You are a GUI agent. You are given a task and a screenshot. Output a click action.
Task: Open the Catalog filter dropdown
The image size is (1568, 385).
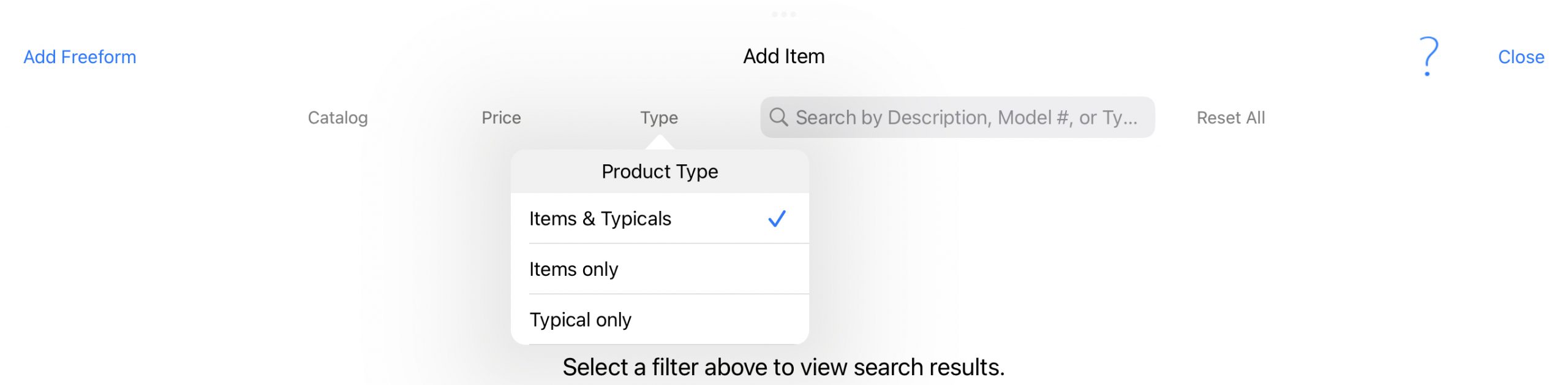(337, 118)
